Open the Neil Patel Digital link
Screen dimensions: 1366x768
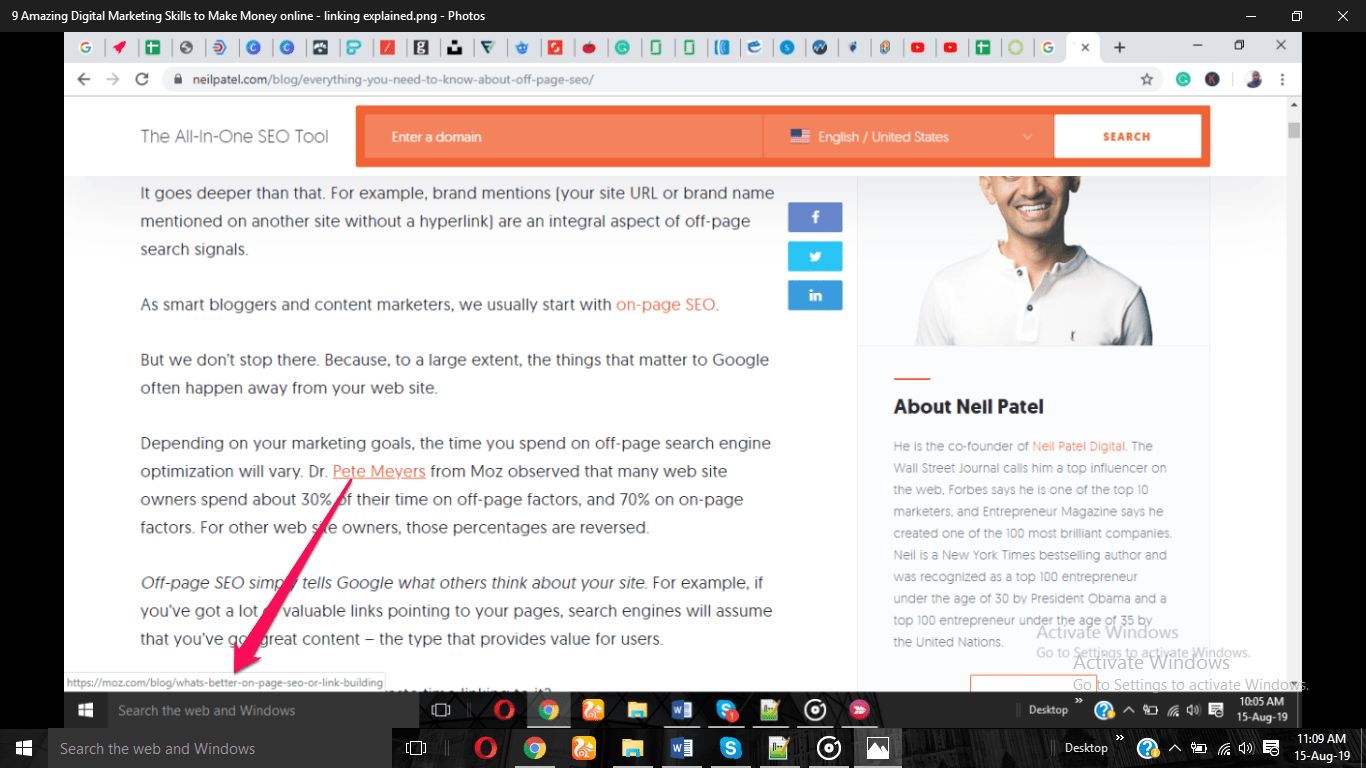(1078, 446)
